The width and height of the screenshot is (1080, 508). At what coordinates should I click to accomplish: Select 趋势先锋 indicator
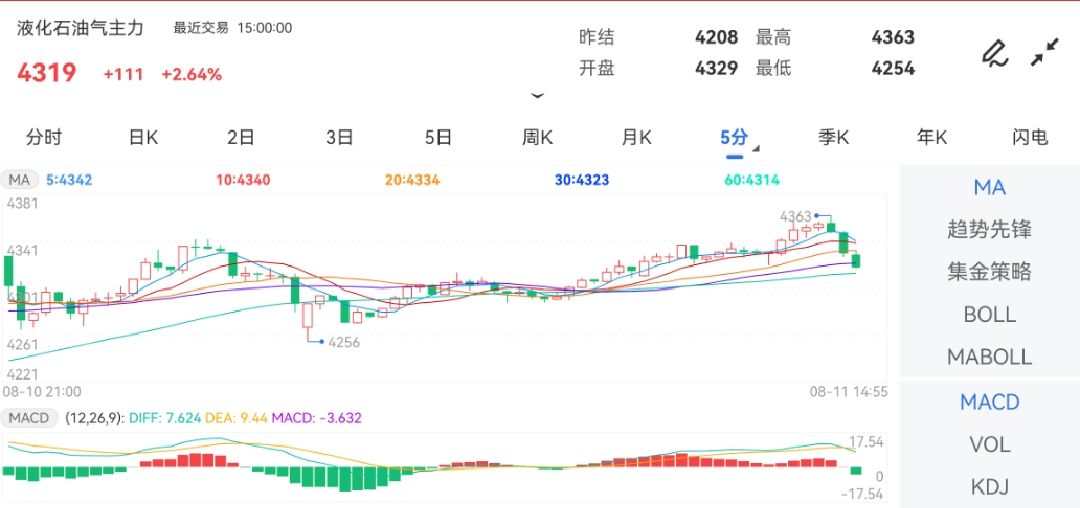point(989,229)
